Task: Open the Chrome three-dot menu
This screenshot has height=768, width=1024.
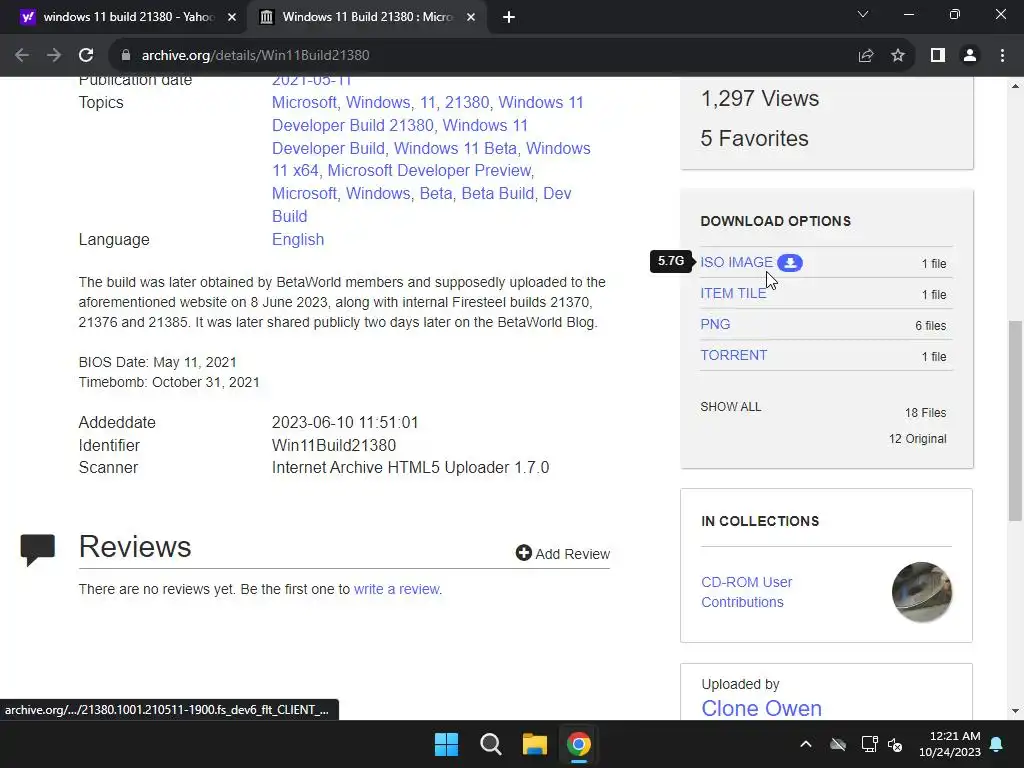Action: click(x=1002, y=56)
